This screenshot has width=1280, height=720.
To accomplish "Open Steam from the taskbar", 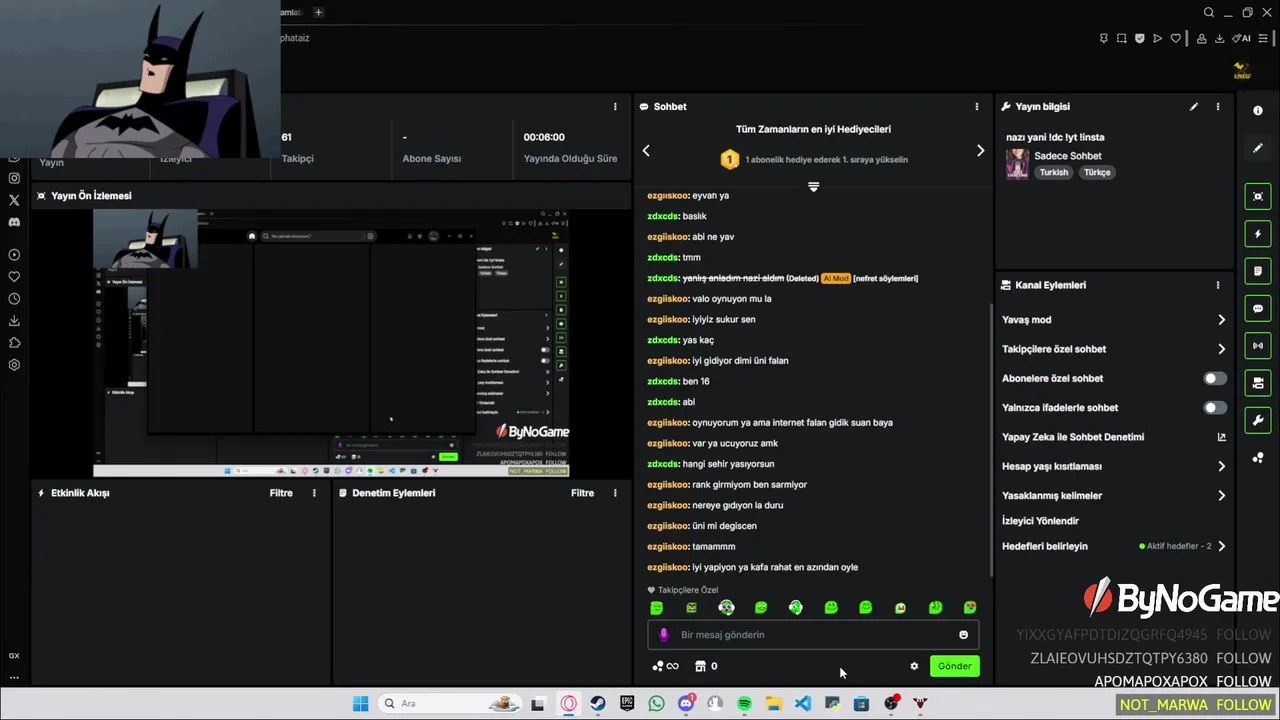I will (x=597, y=704).
